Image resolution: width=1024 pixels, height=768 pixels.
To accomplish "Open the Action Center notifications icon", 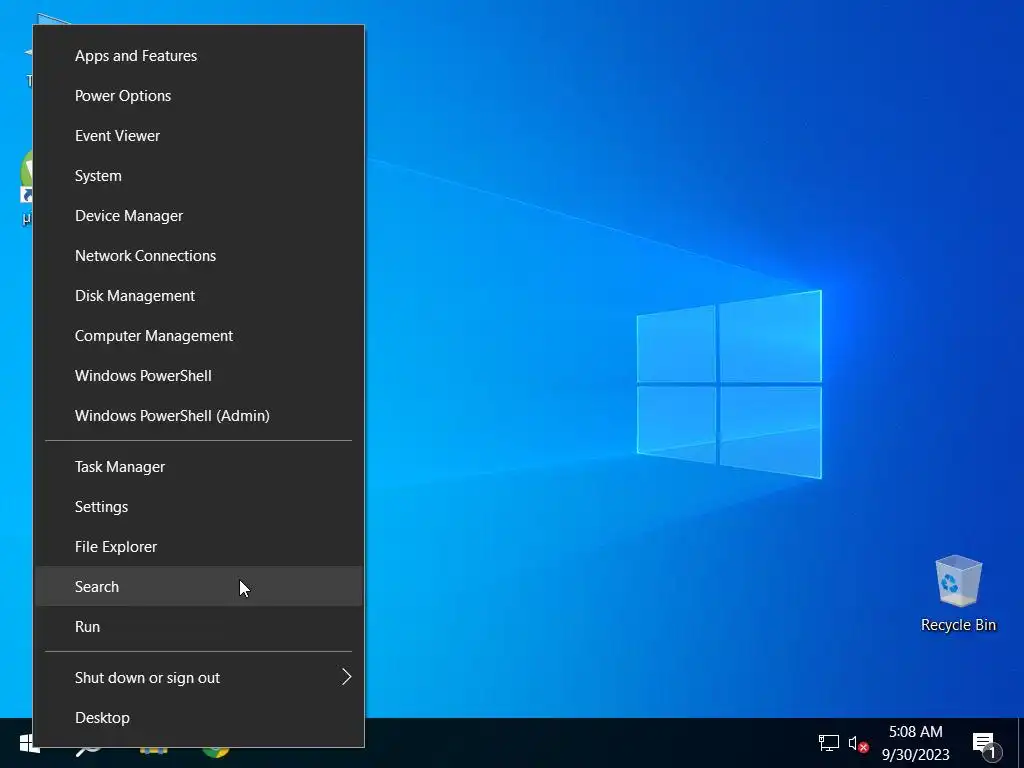I will 986,744.
